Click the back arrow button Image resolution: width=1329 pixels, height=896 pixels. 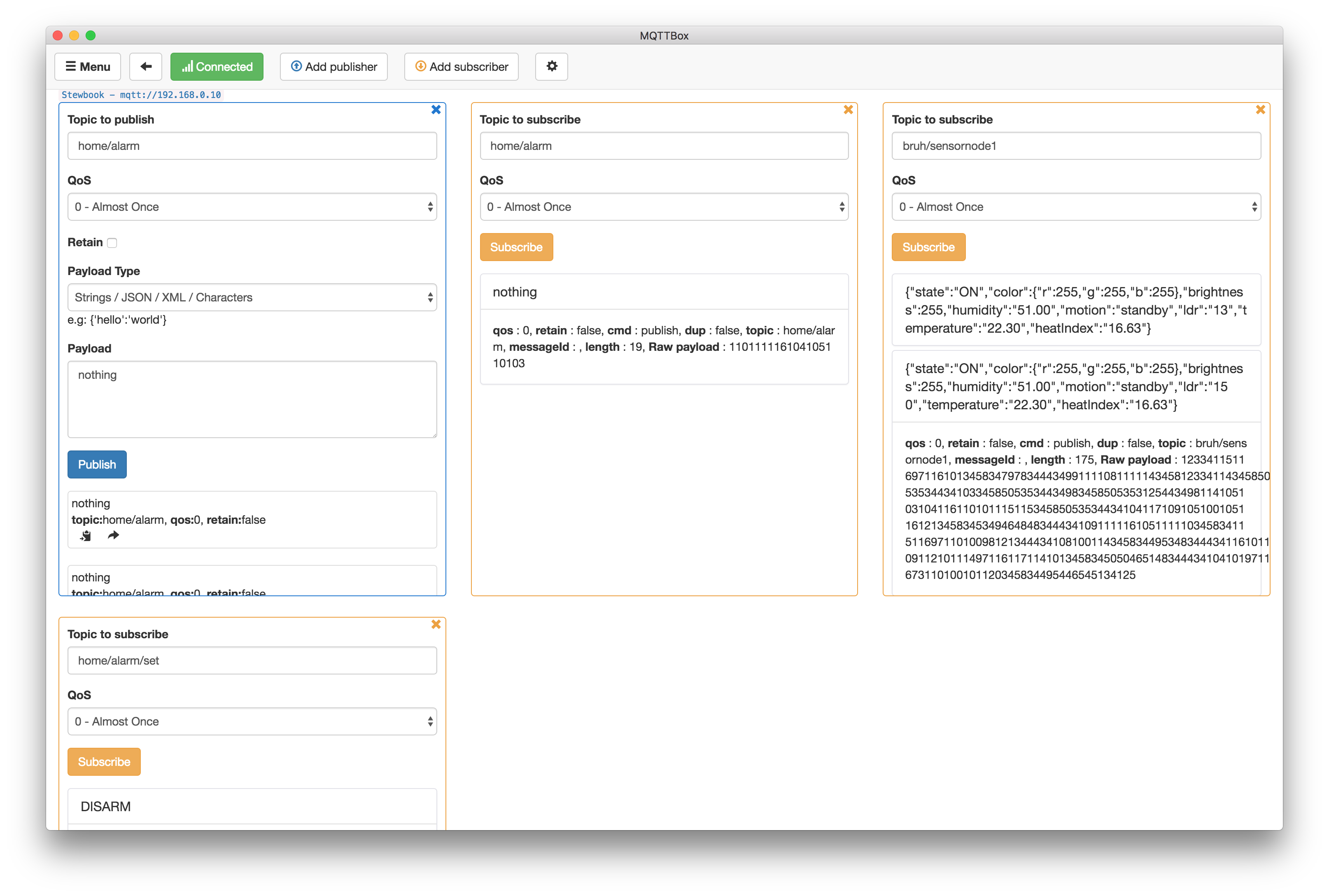point(146,66)
